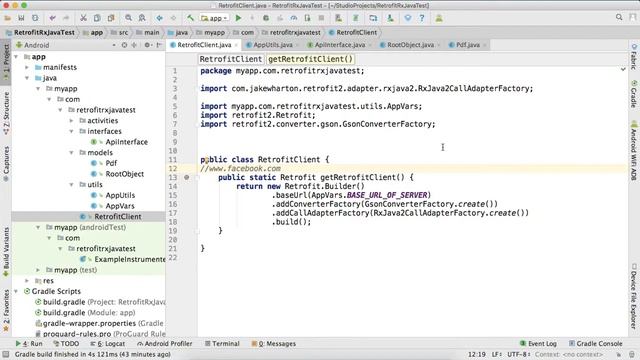
Task: Open the Logcat tool window
Action: click(108, 344)
